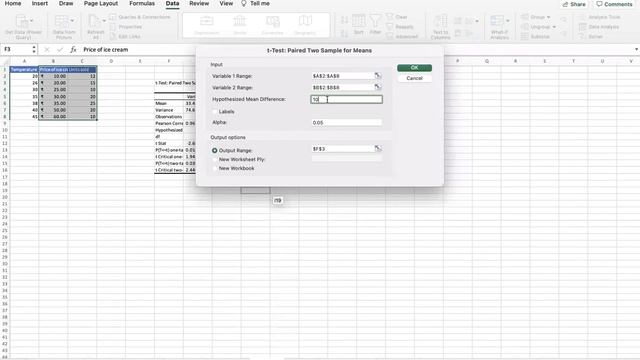Click the Tell me search box
This screenshot has width=640, height=360.
(256, 3)
